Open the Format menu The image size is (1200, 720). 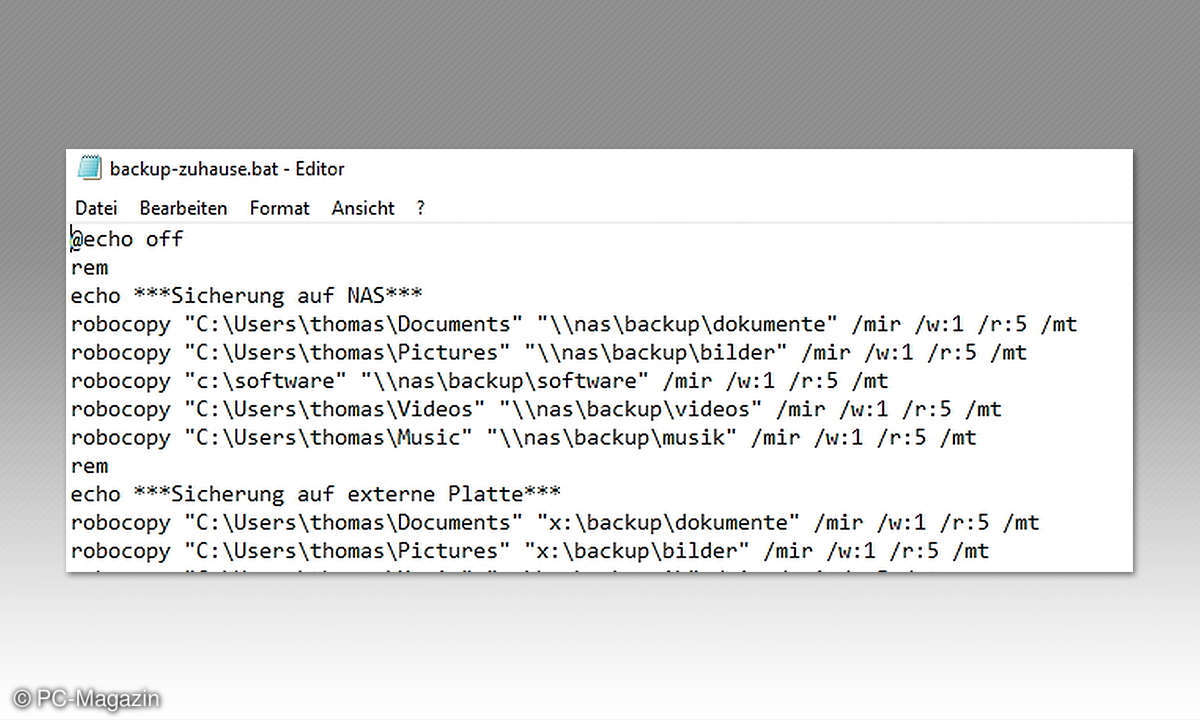279,208
